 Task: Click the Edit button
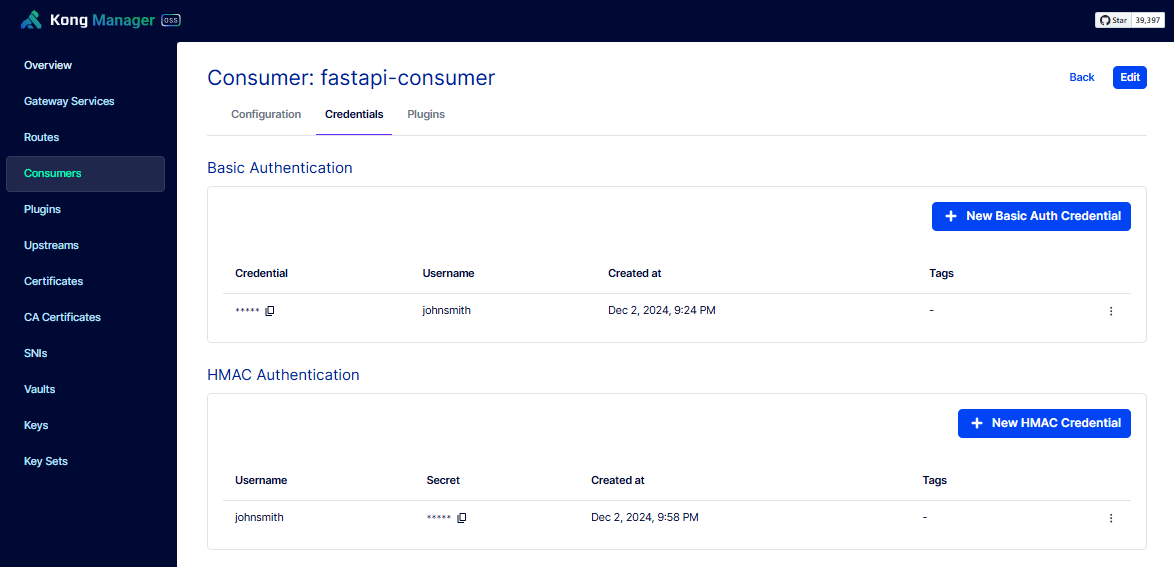pos(1130,77)
